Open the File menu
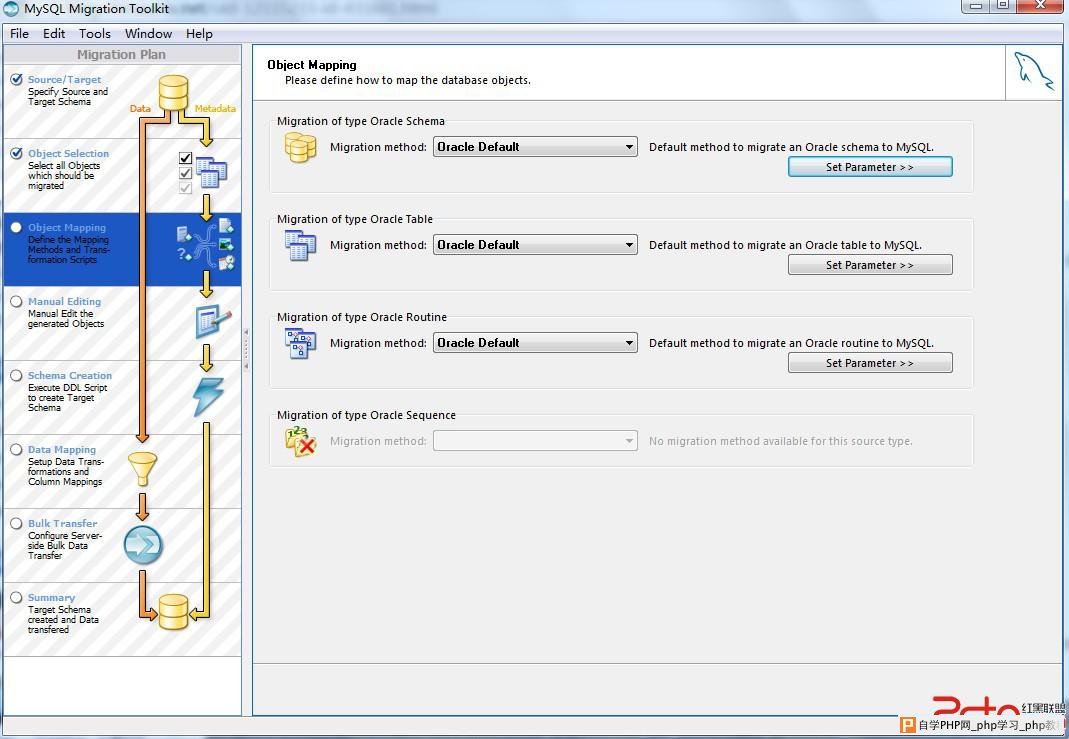 pos(19,33)
